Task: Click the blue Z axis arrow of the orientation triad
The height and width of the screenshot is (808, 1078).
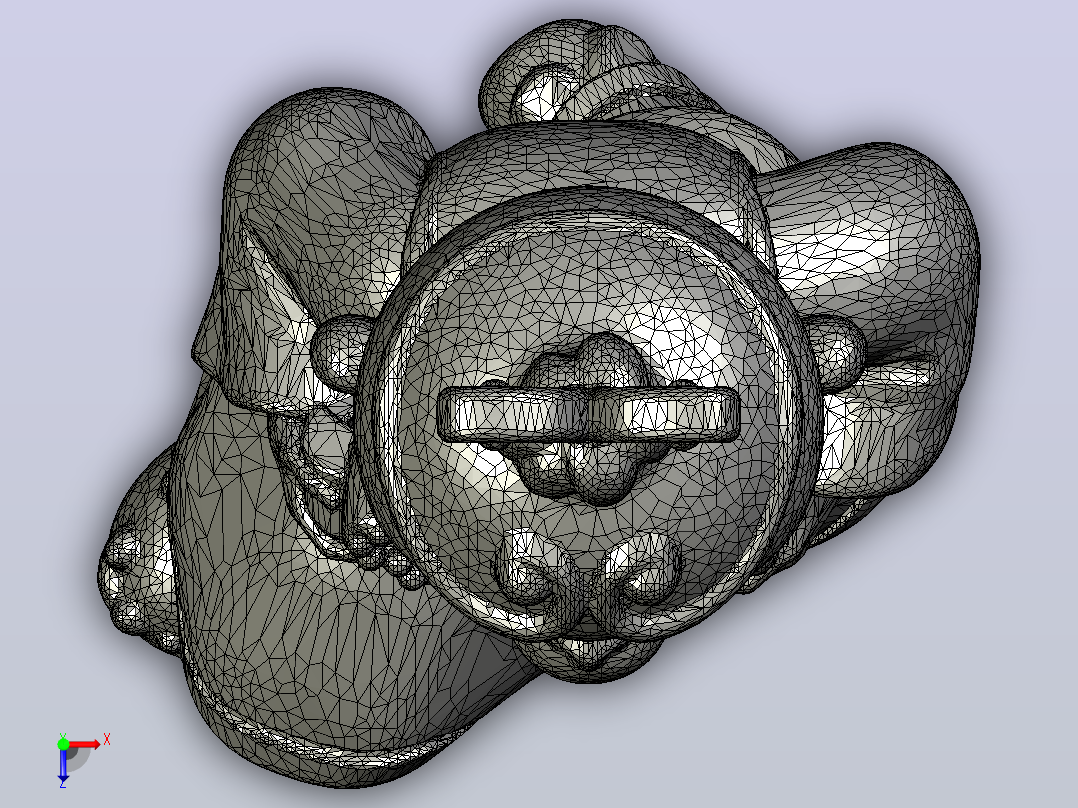Action: click(63, 766)
